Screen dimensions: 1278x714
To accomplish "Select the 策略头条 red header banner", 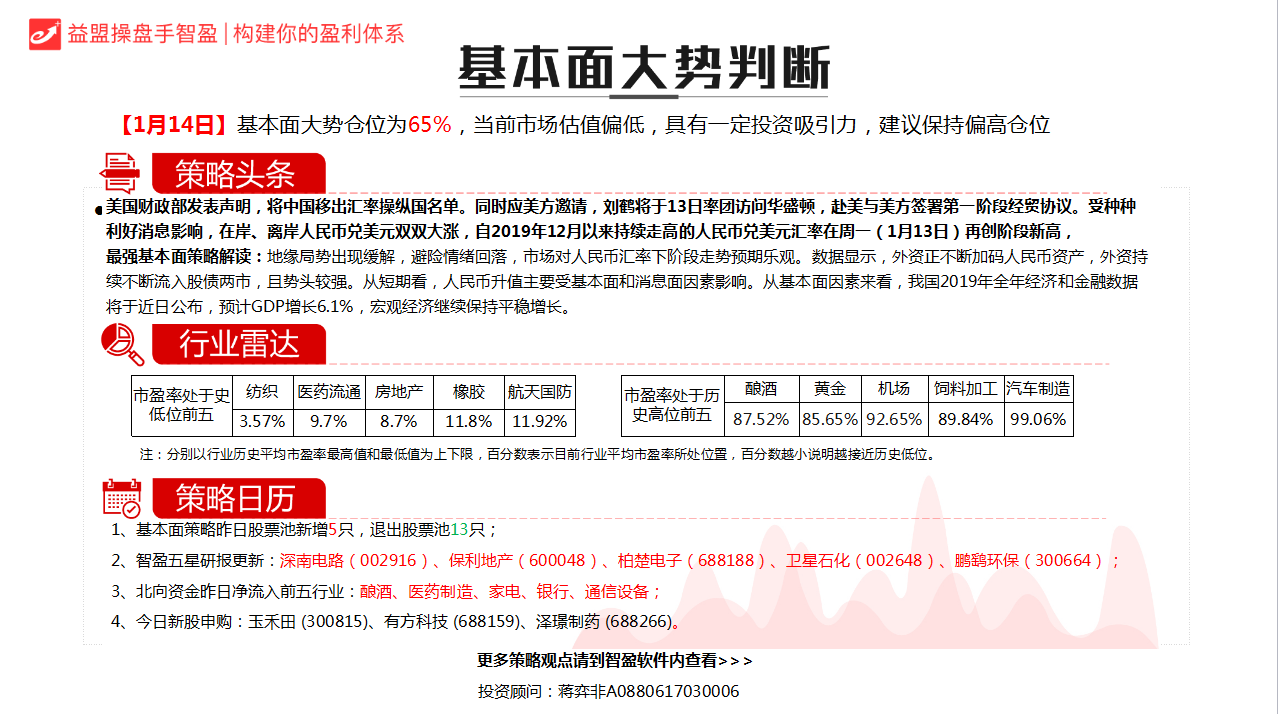I will tap(238, 174).
